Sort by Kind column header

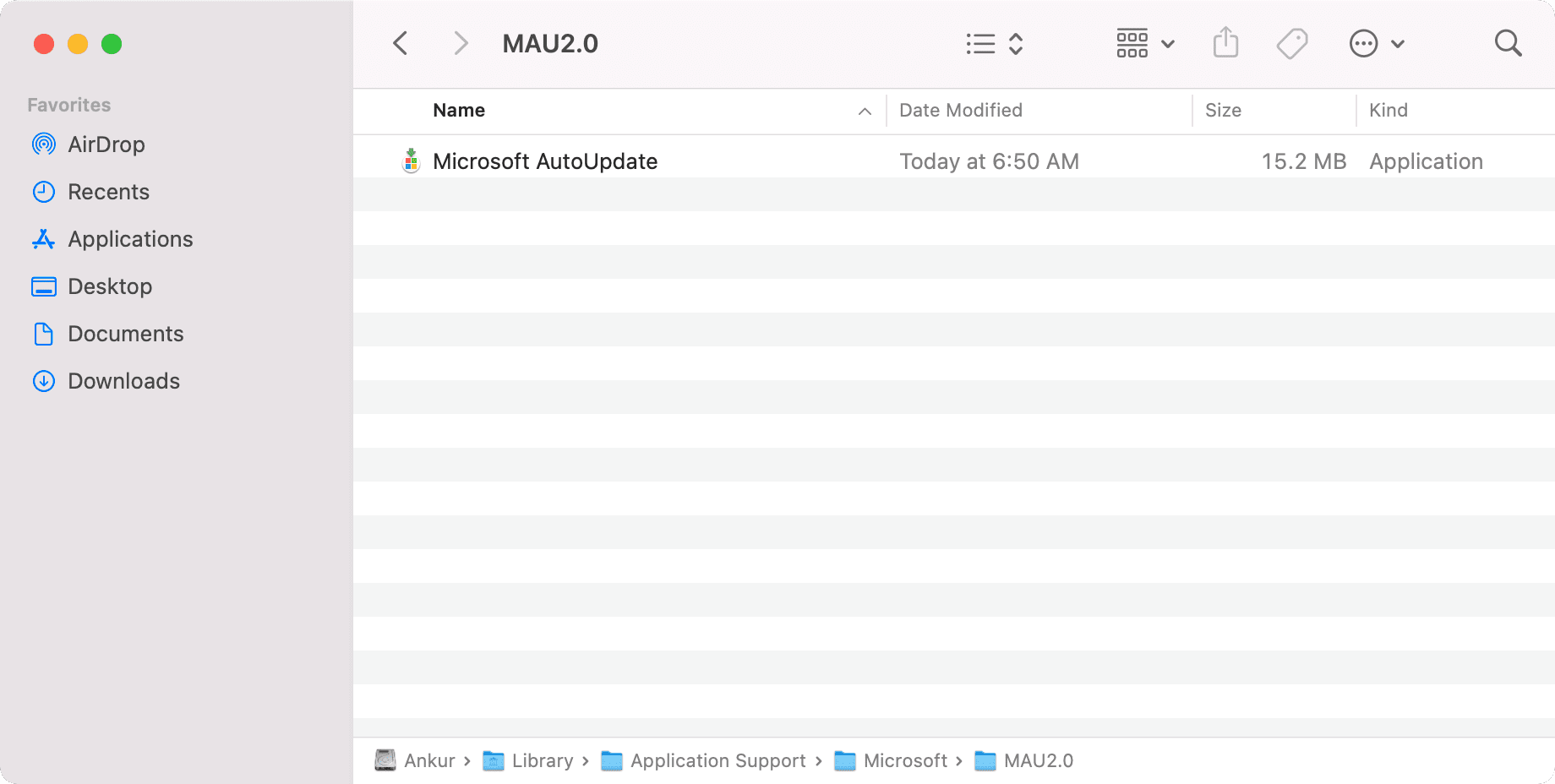[x=1389, y=110]
